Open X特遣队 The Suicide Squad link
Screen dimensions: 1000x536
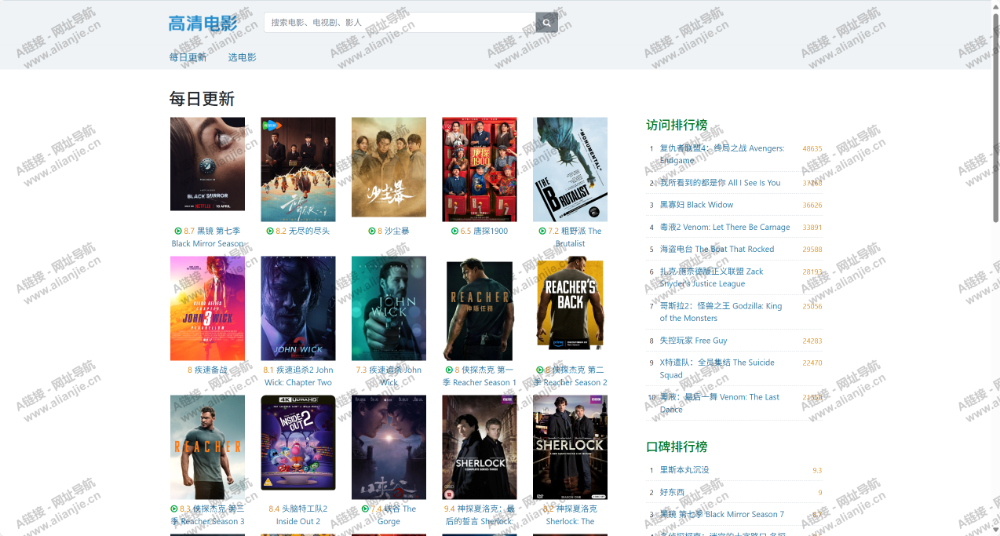click(x=717, y=369)
